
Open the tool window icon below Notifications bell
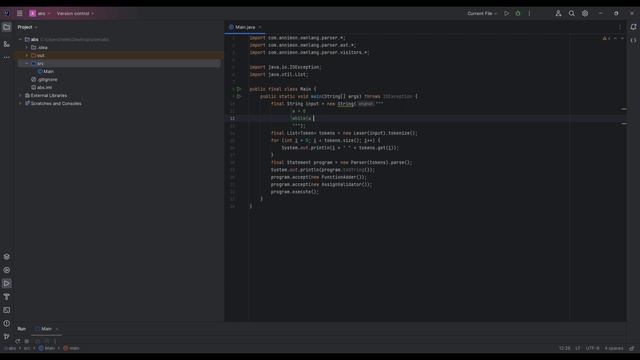coord(633,40)
